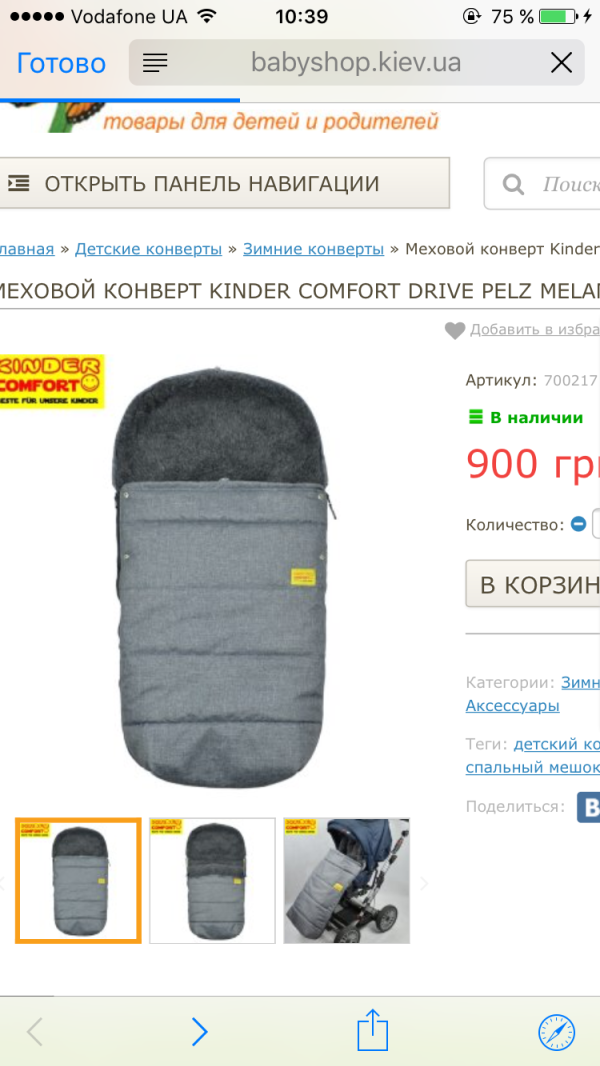Stop loading with the X icon
Screen dimensions: 600x1066
point(561,63)
